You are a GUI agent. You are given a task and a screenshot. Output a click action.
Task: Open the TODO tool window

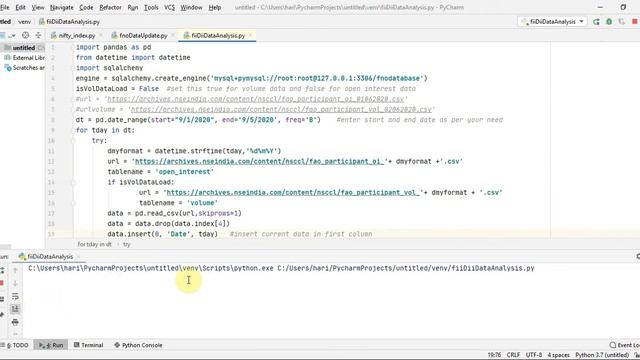click(x=15, y=345)
